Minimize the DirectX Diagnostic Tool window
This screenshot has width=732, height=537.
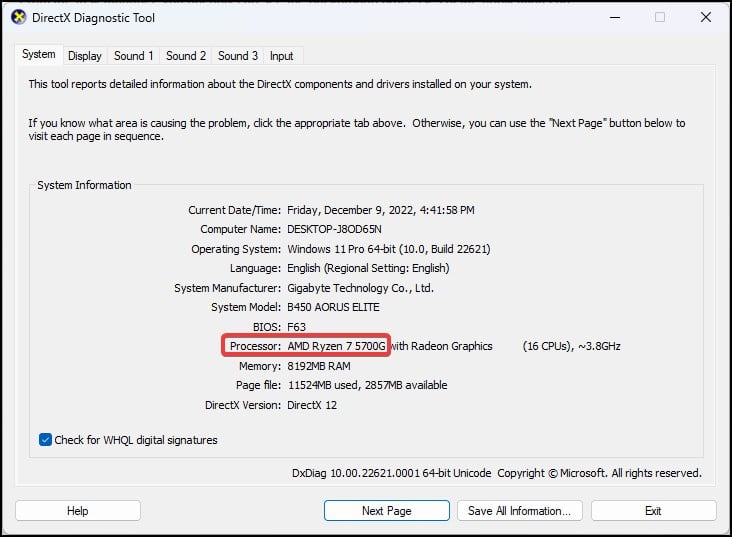pyautogui.click(x=615, y=18)
